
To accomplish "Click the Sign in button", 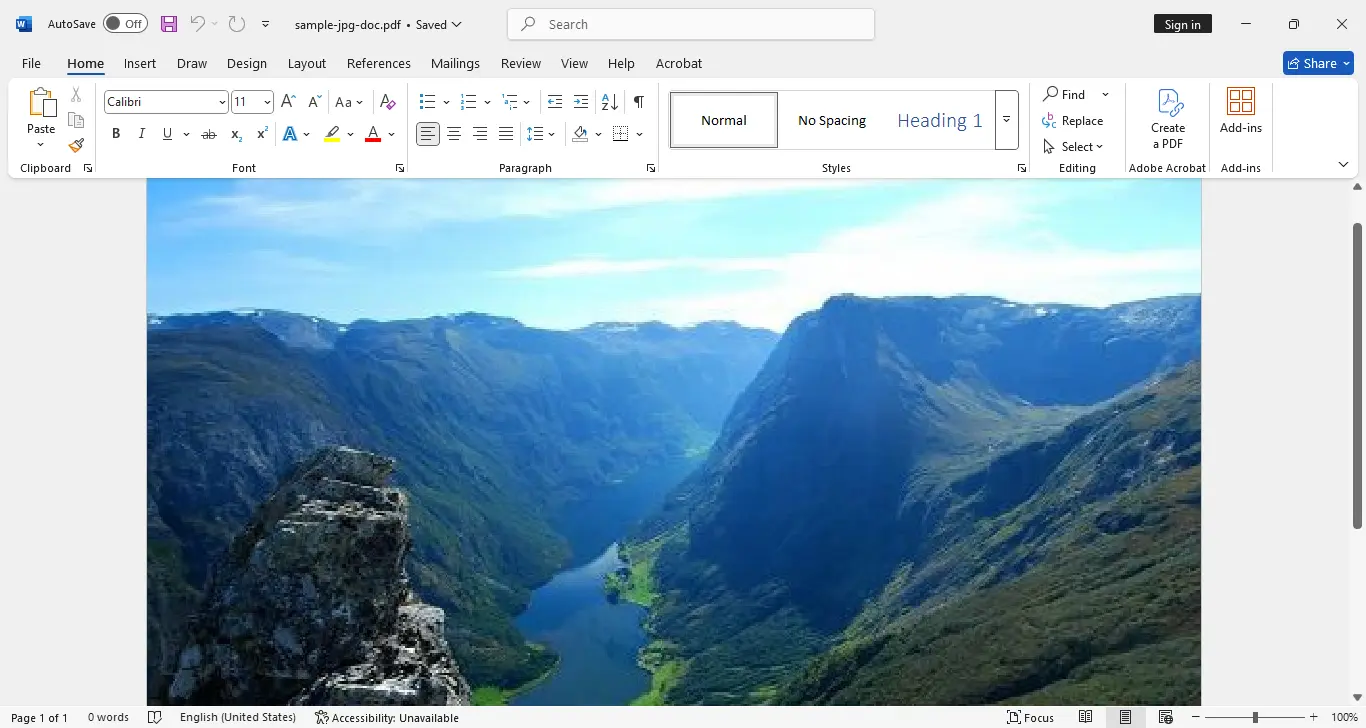I will click(x=1183, y=24).
